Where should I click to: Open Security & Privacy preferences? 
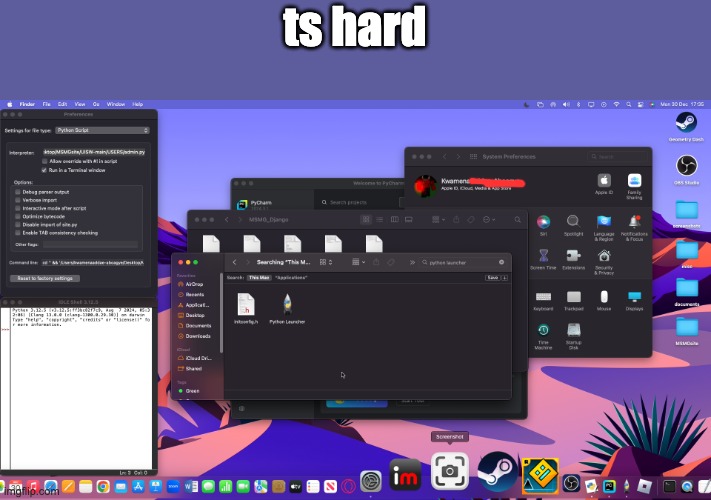click(x=604, y=262)
